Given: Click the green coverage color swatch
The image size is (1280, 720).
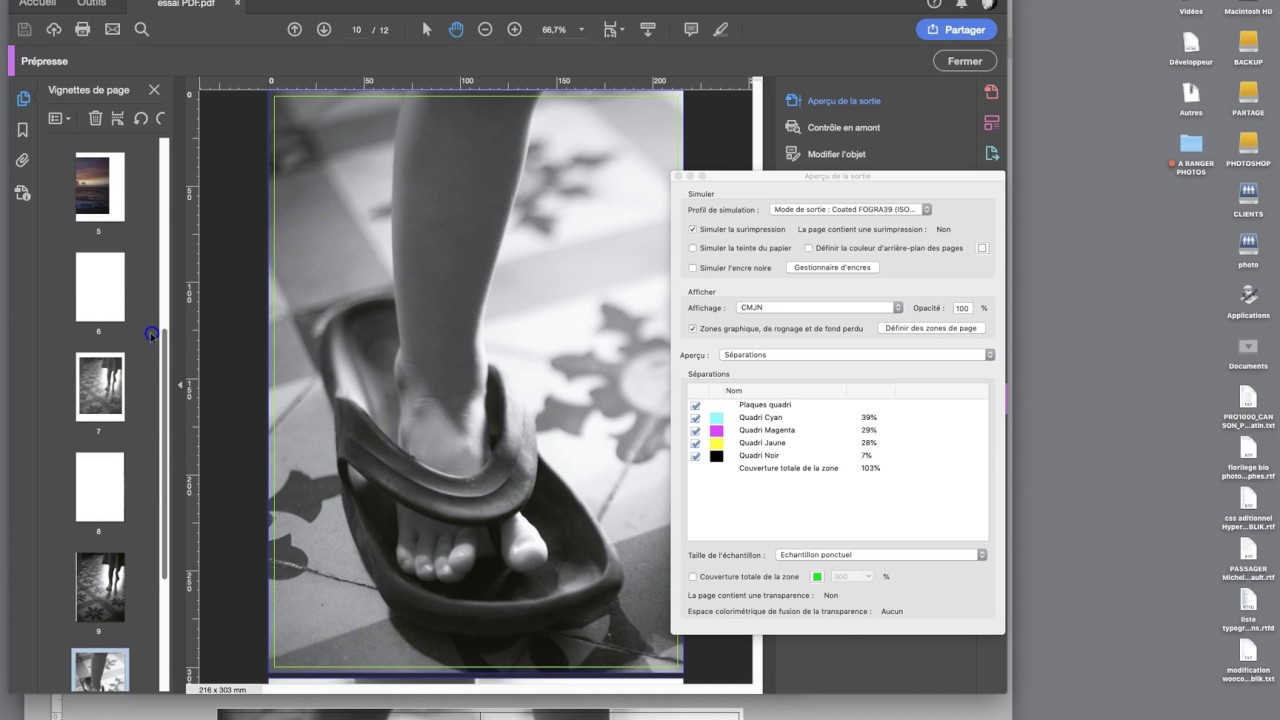Looking at the screenshot, I should (818, 577).
